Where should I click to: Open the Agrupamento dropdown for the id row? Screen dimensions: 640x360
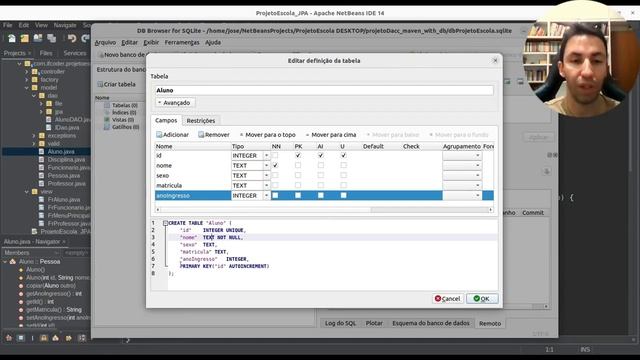(462, 156)
